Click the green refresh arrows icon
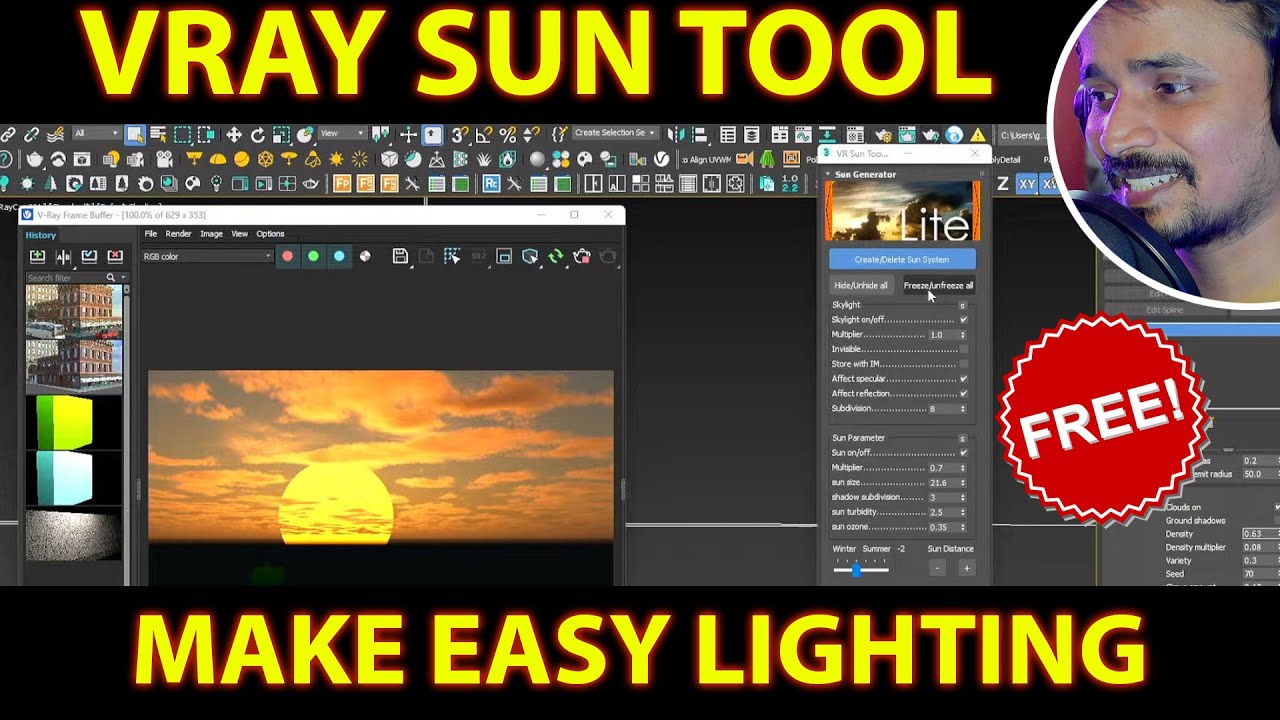The height and width of the screenshot is (720, 1280). [x=556, y=257]
